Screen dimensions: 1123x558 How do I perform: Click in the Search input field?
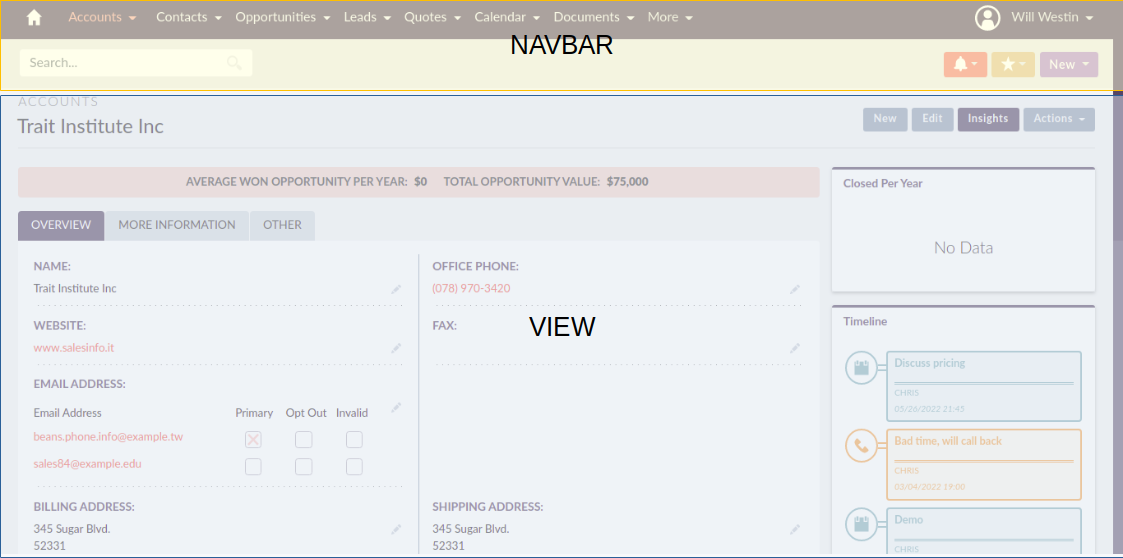pyautogui.click(x=136, y=63)
